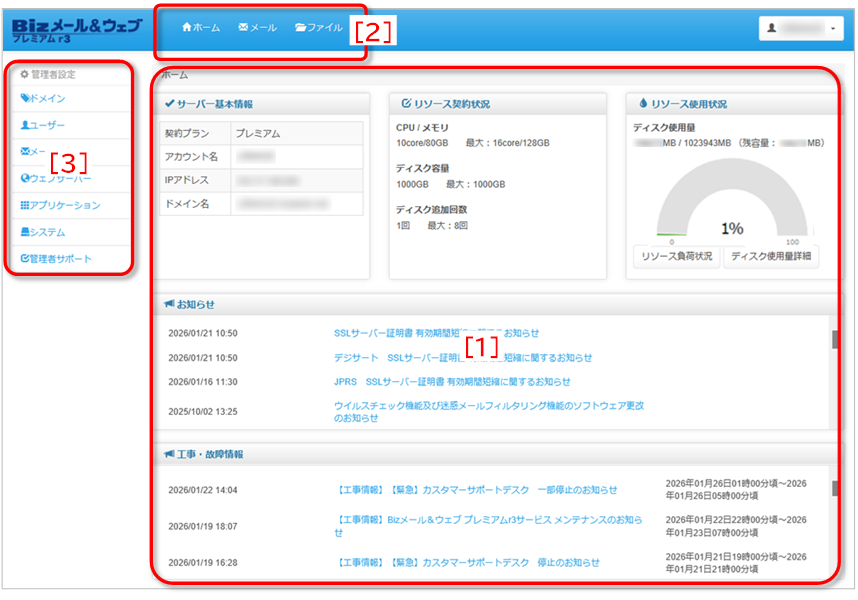Click the Web Server globe icon
Image resolution: width=858 pixels, height=600 pixels.
point(25,179)
